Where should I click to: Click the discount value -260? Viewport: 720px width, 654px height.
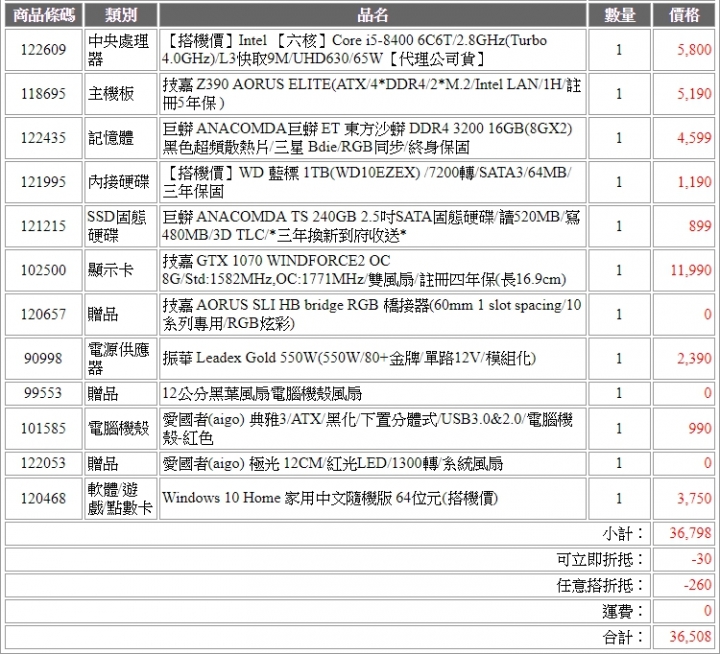[698, 585]
